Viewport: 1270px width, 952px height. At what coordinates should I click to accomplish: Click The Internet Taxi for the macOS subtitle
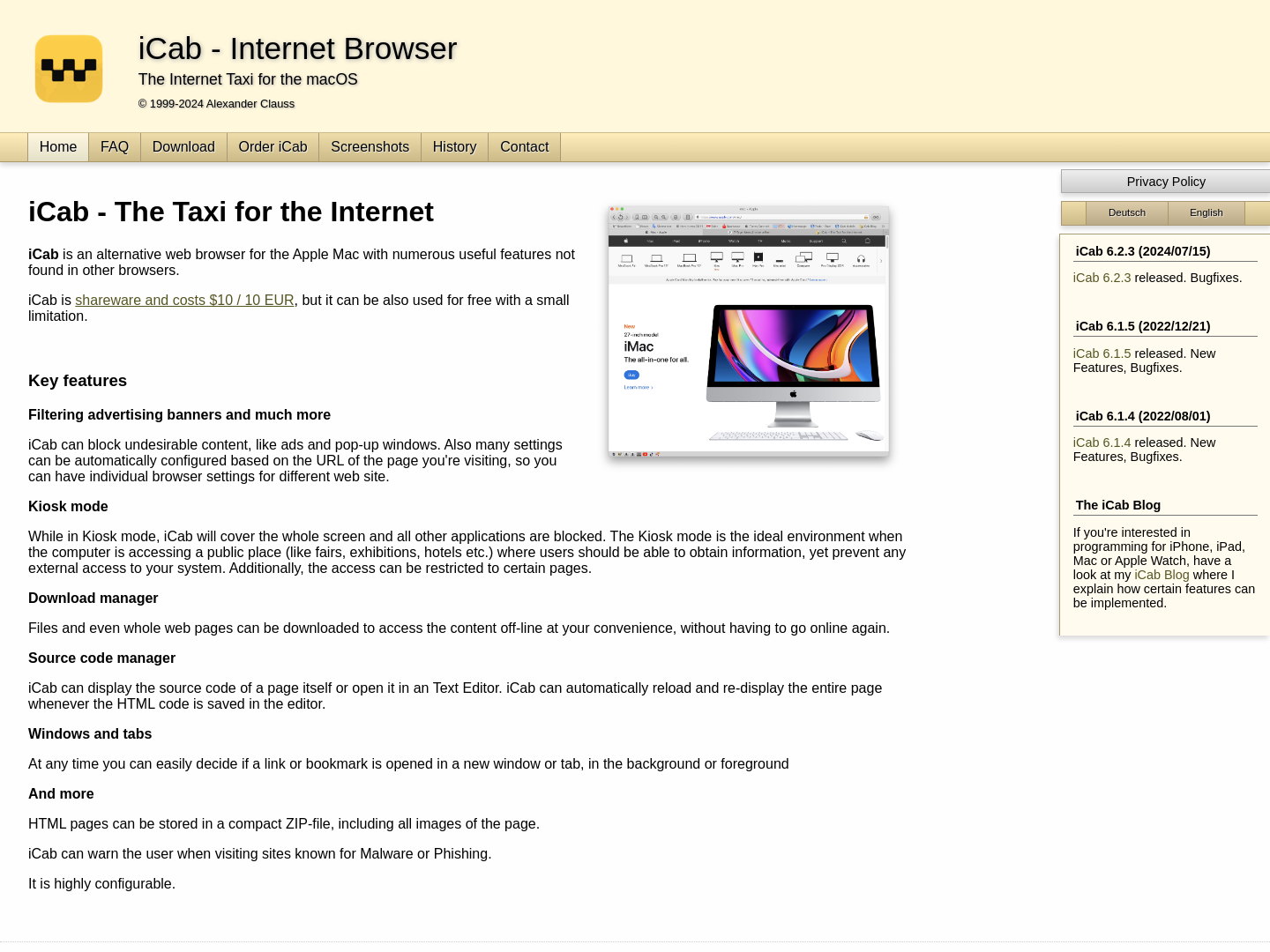click(x=248, y=79)
